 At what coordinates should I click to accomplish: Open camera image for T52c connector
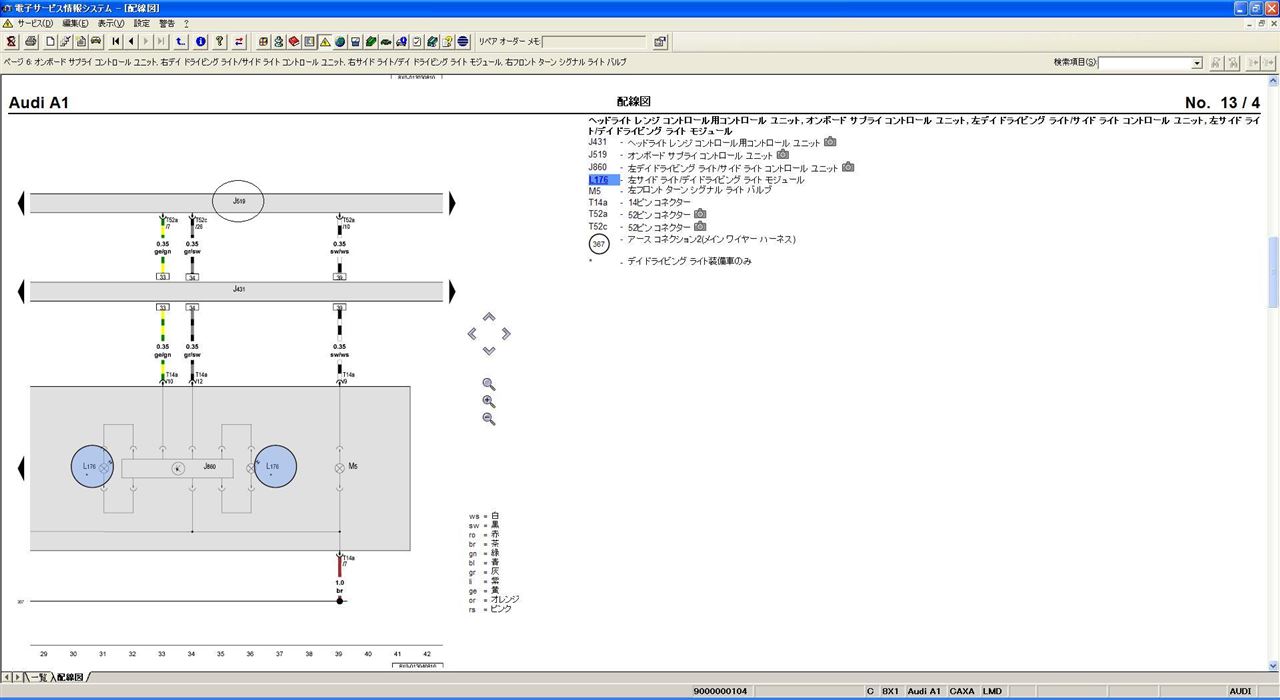[700, 227]
